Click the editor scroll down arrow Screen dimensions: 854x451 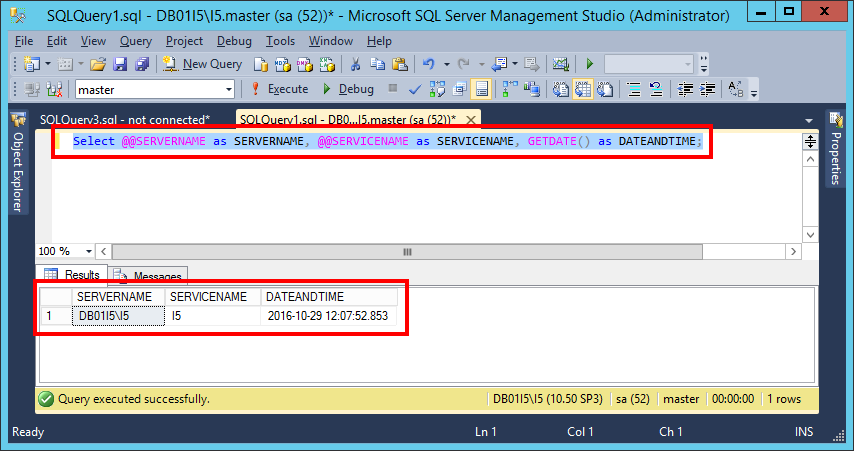(810, 235)
